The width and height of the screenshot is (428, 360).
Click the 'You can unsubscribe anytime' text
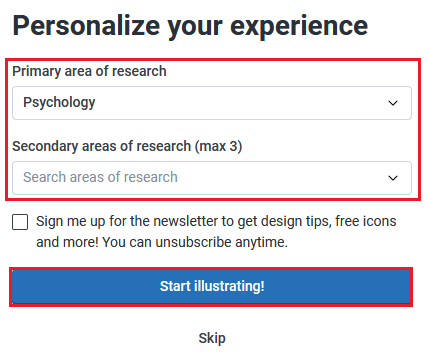tap(195, 242)
